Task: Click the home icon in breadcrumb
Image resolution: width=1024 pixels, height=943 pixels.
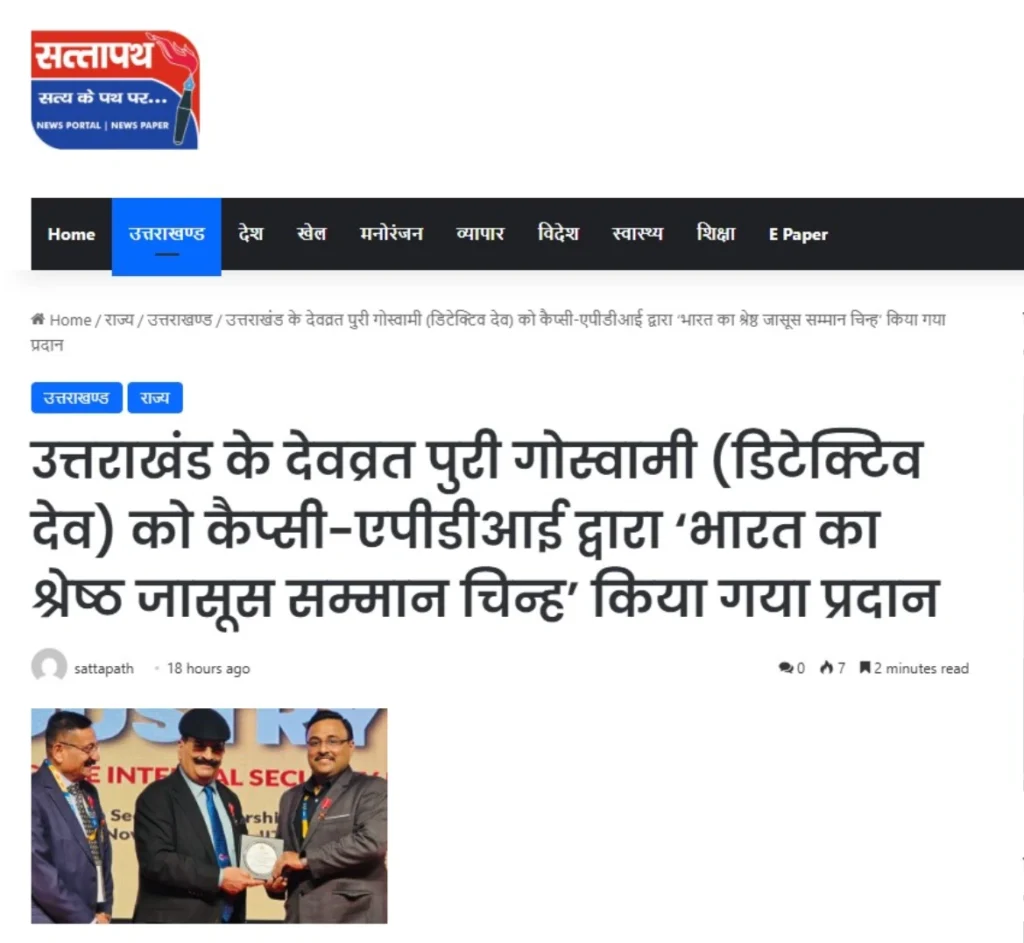Action: 38,319
